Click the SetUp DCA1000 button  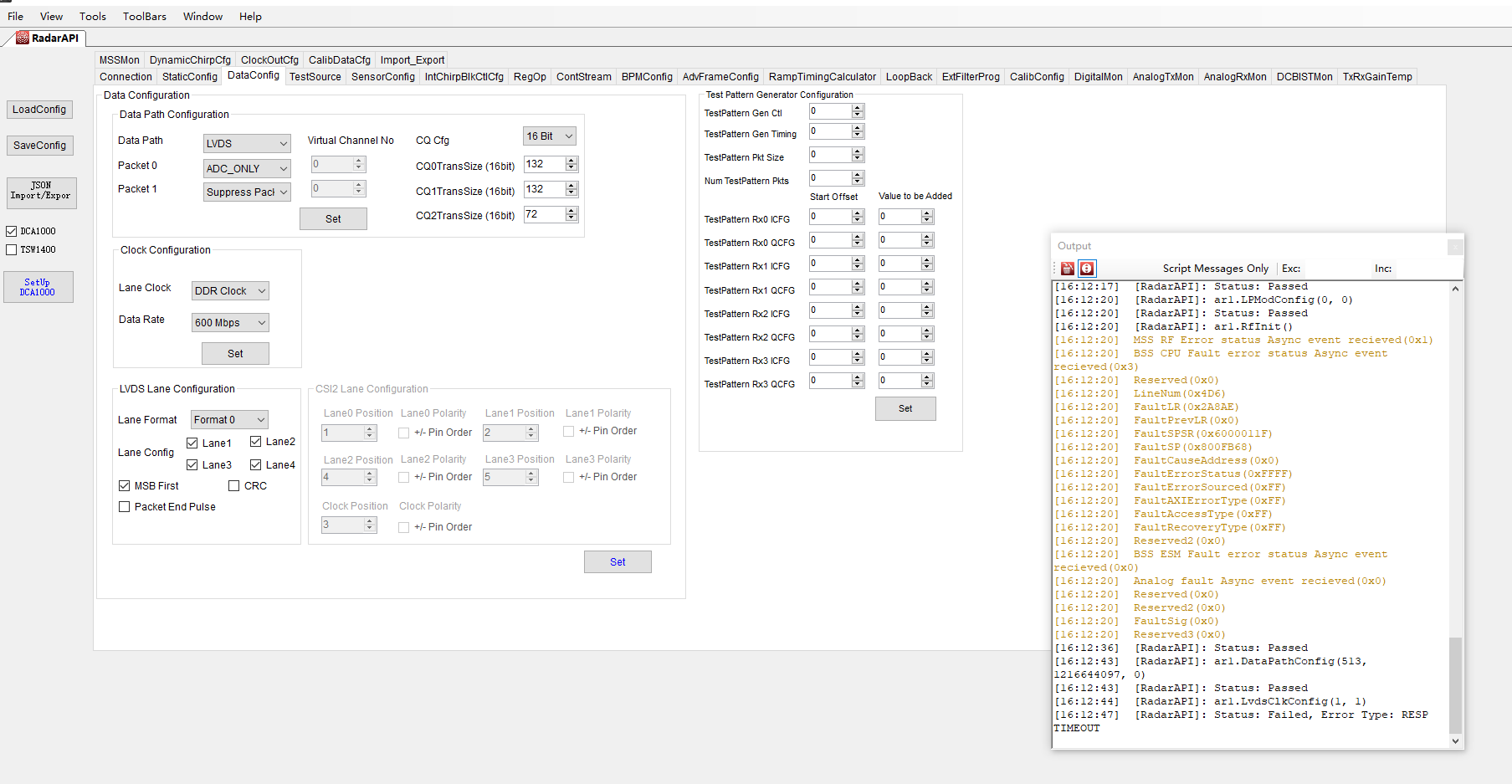point(38,286)
